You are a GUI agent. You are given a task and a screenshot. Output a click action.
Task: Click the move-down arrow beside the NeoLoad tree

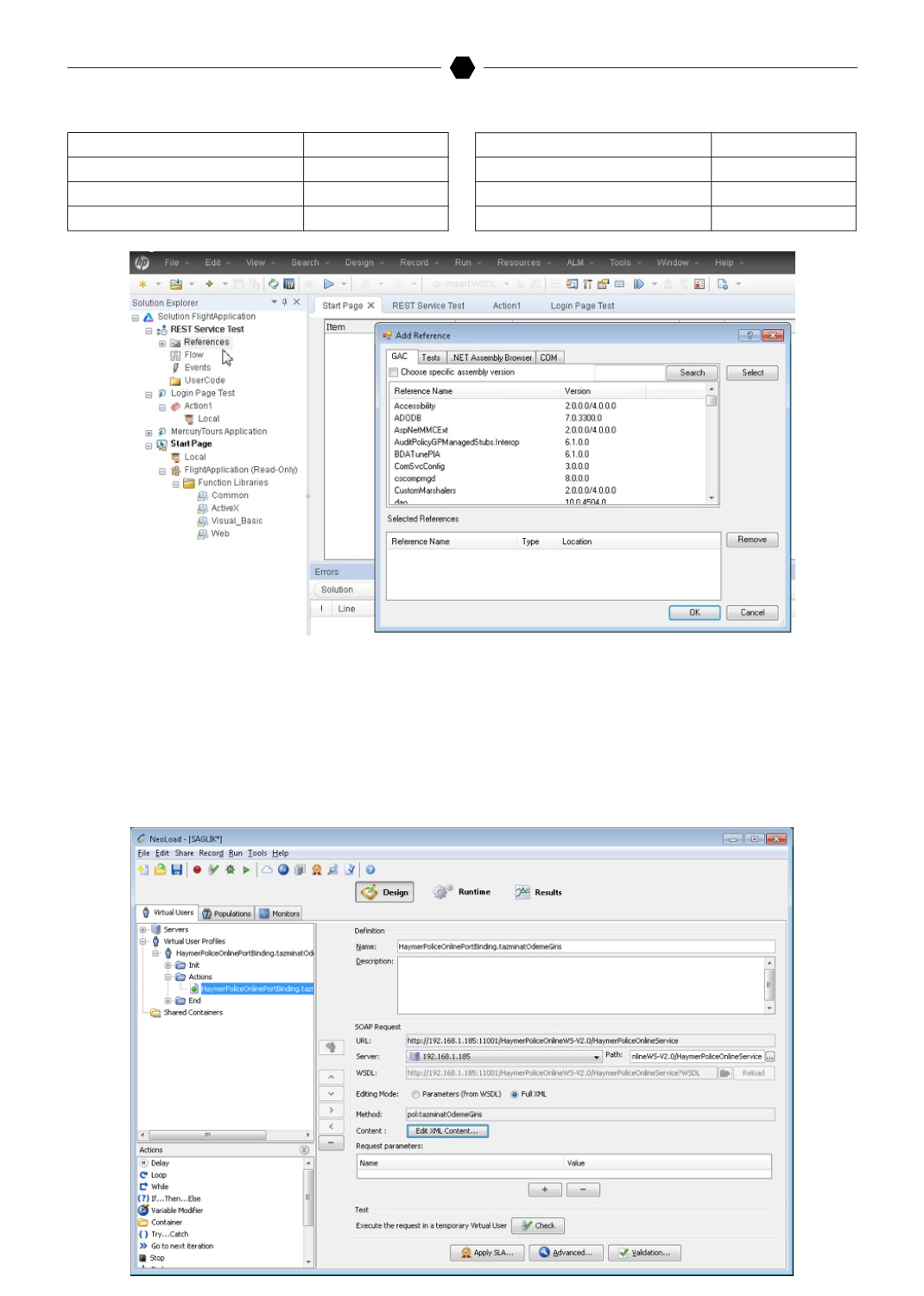coord(331,1093)
